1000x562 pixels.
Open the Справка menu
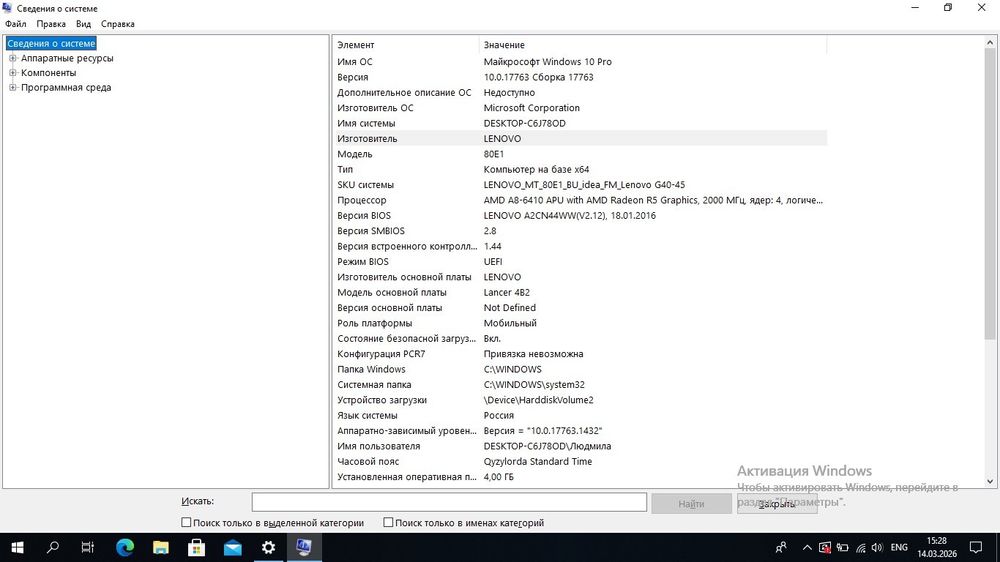(x=118, y=24)
